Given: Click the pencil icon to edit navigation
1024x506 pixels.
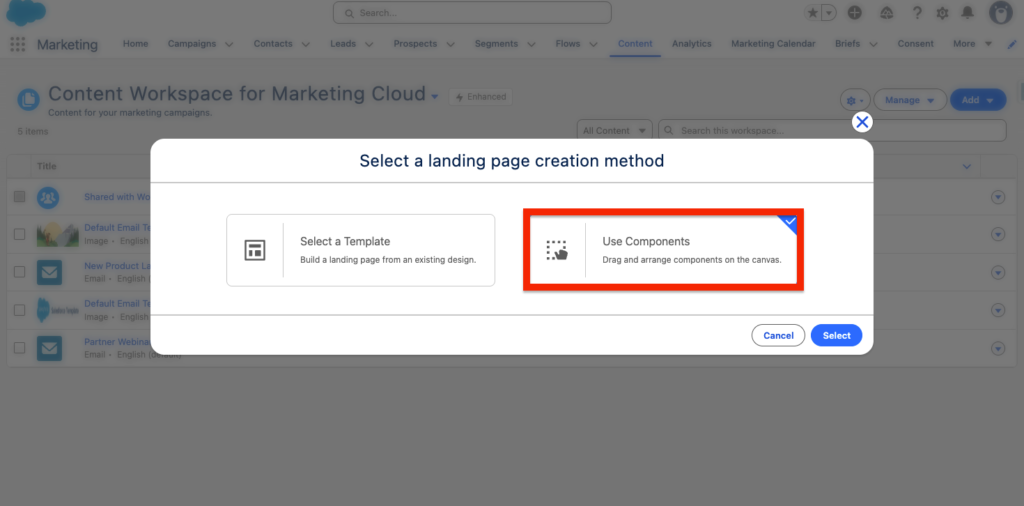Looking at the screenshot, I should coord(1012,44).
